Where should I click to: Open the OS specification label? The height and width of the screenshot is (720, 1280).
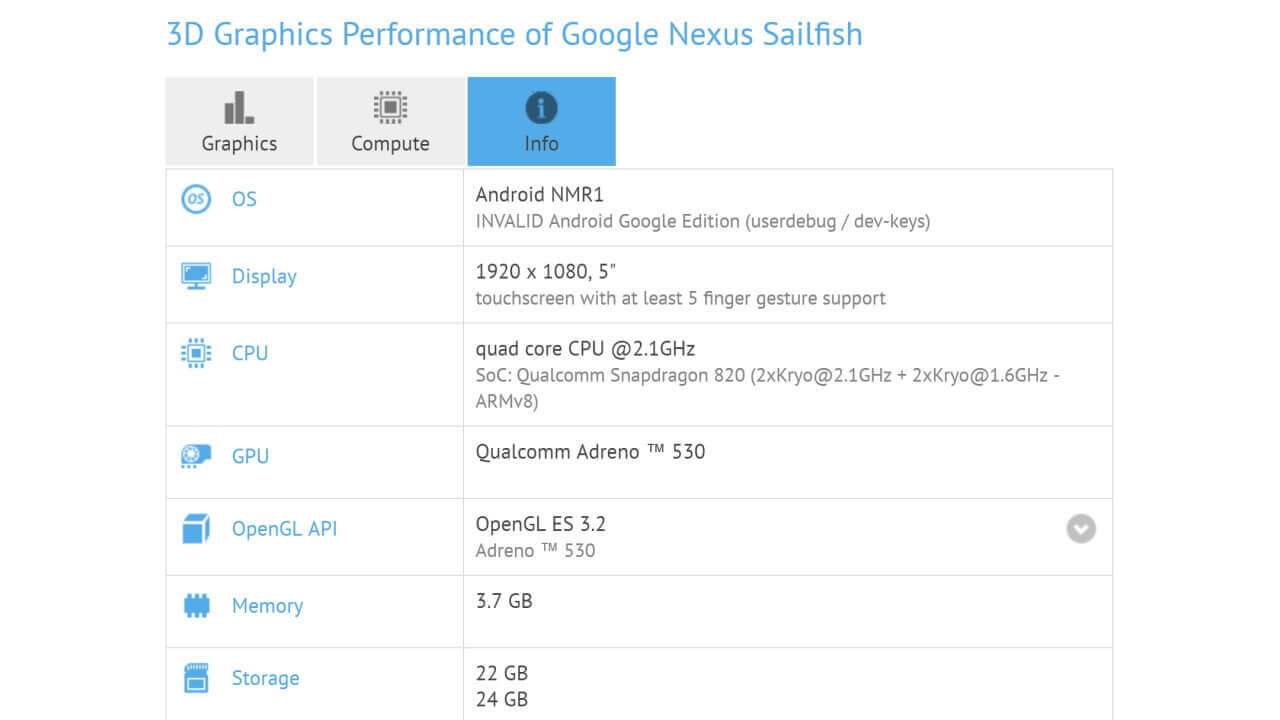(x=243, y=199)
